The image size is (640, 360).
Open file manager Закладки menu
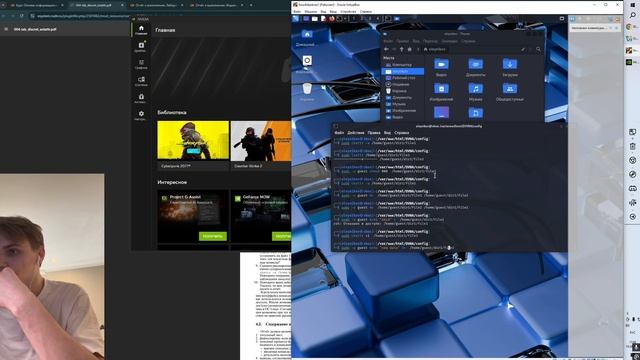coord(449,41)
